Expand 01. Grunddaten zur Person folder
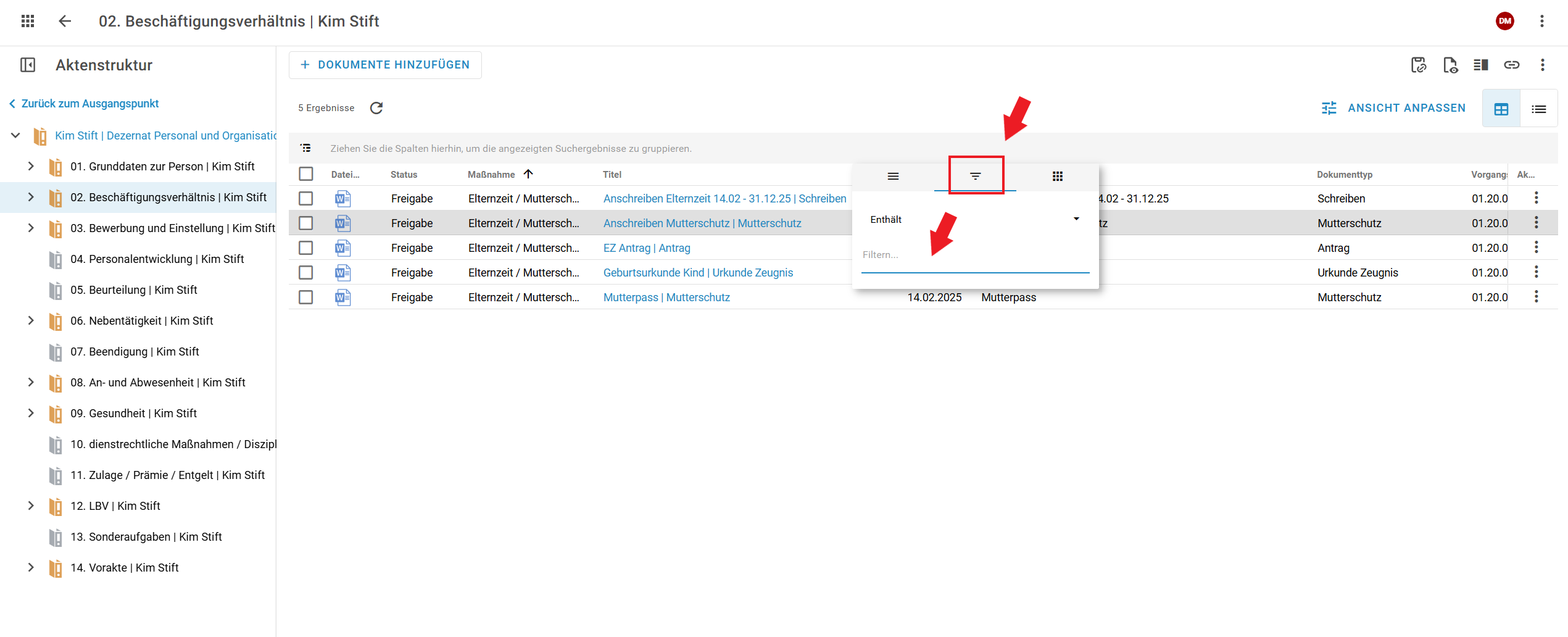 pos(31,166)
